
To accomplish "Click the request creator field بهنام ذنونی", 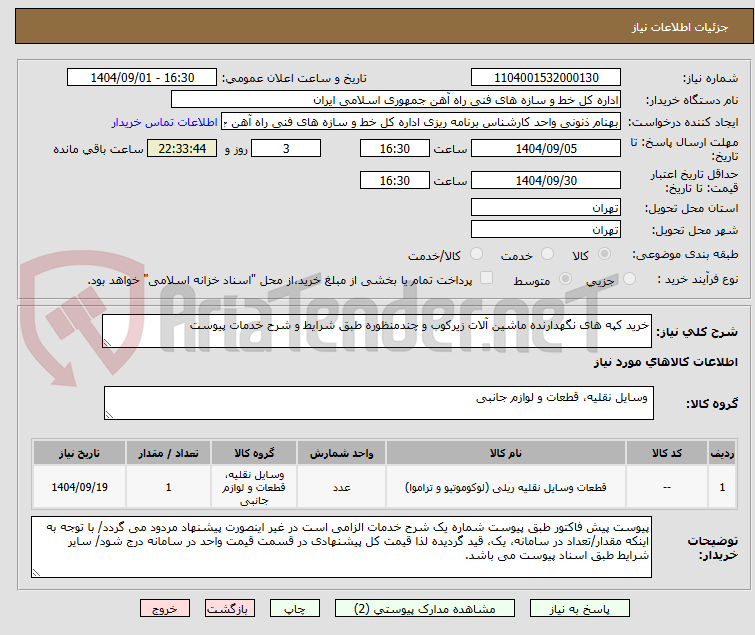I will click(421, 122).
